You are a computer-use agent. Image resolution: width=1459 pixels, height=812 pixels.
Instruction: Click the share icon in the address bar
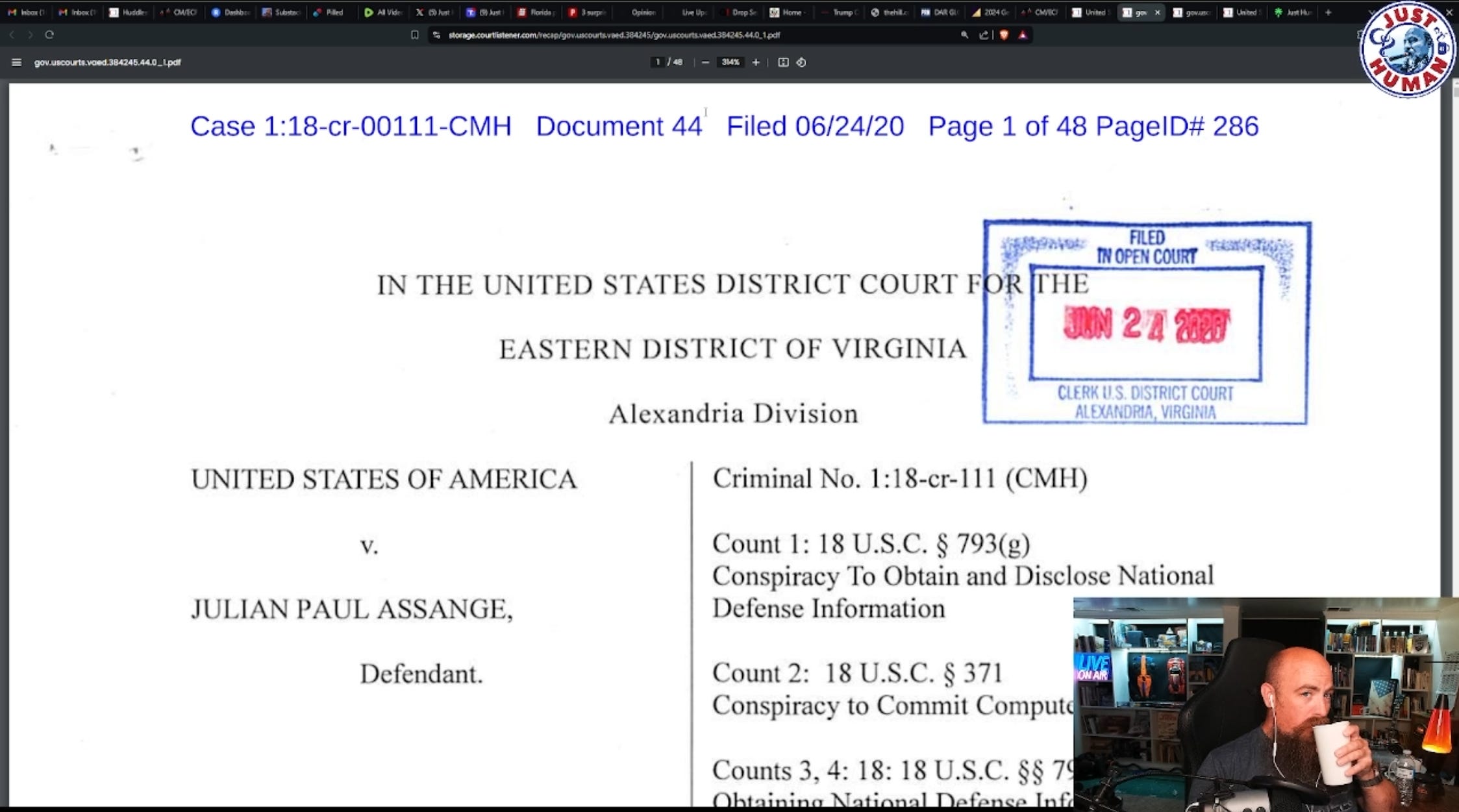click(x=984, y=35)
